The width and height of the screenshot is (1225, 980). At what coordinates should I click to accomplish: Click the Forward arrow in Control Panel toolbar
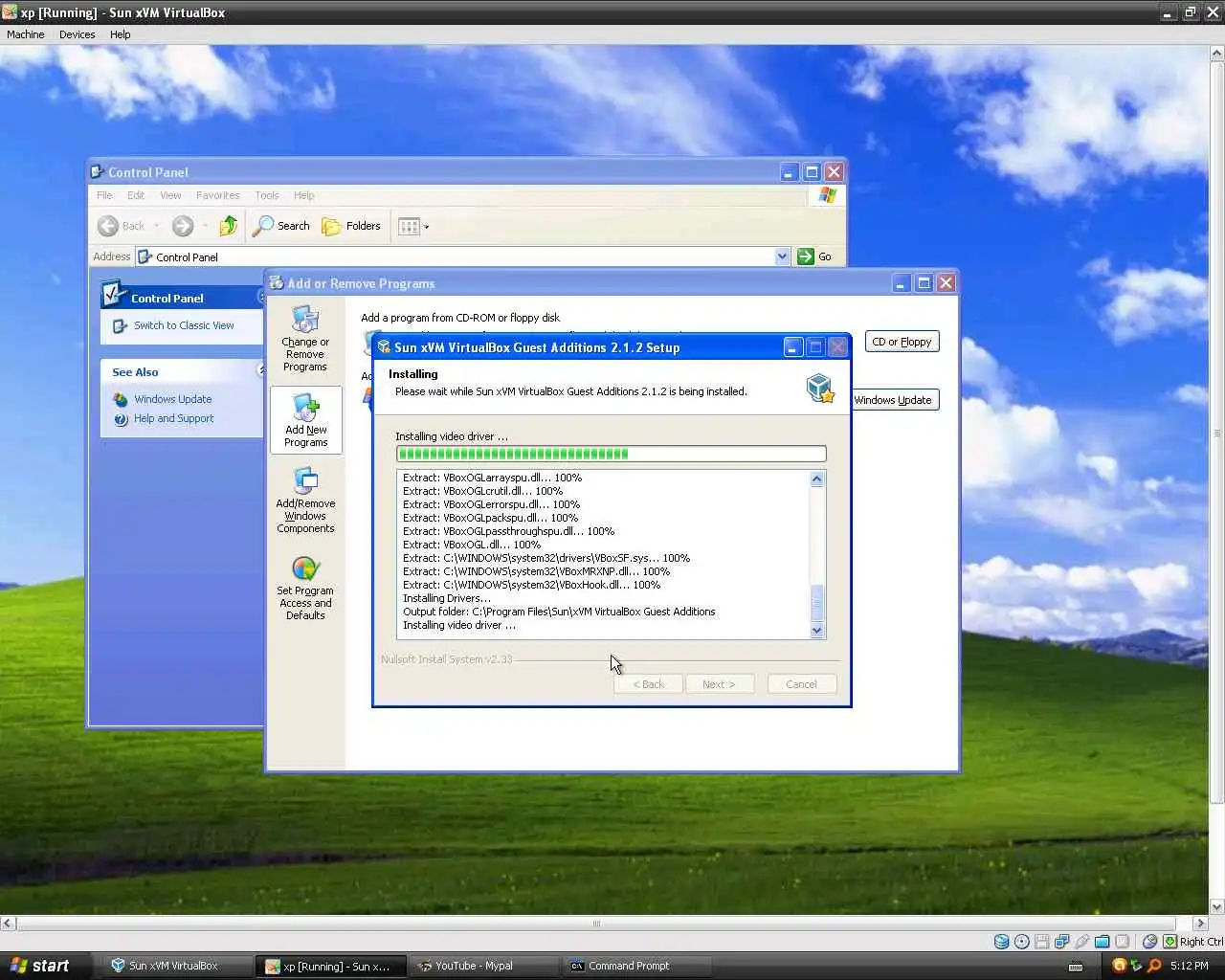183,226
